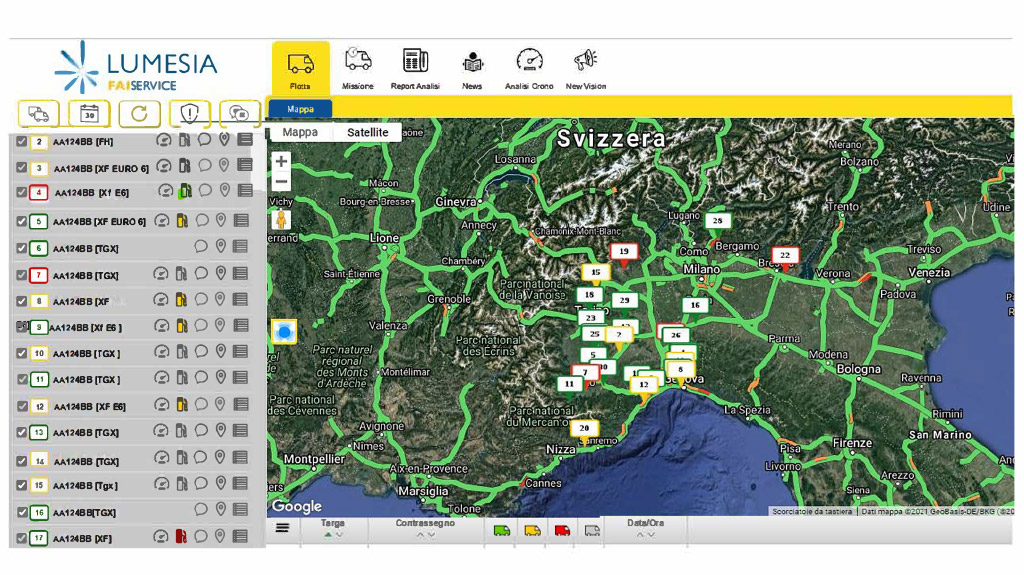Open the chat messages icon button

tap(240, 114)
